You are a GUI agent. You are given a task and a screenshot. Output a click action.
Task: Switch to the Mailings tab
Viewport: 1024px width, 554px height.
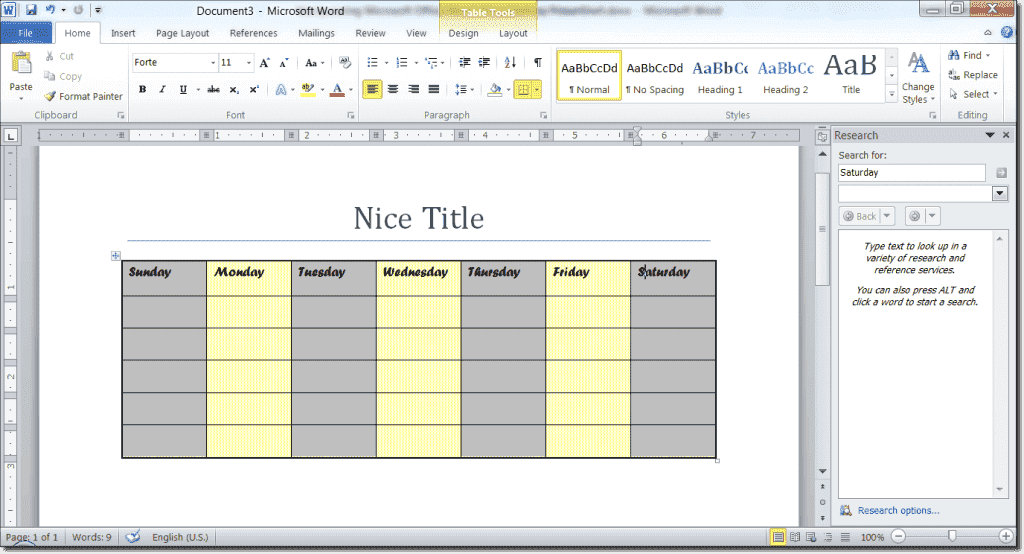pos(316,33)
